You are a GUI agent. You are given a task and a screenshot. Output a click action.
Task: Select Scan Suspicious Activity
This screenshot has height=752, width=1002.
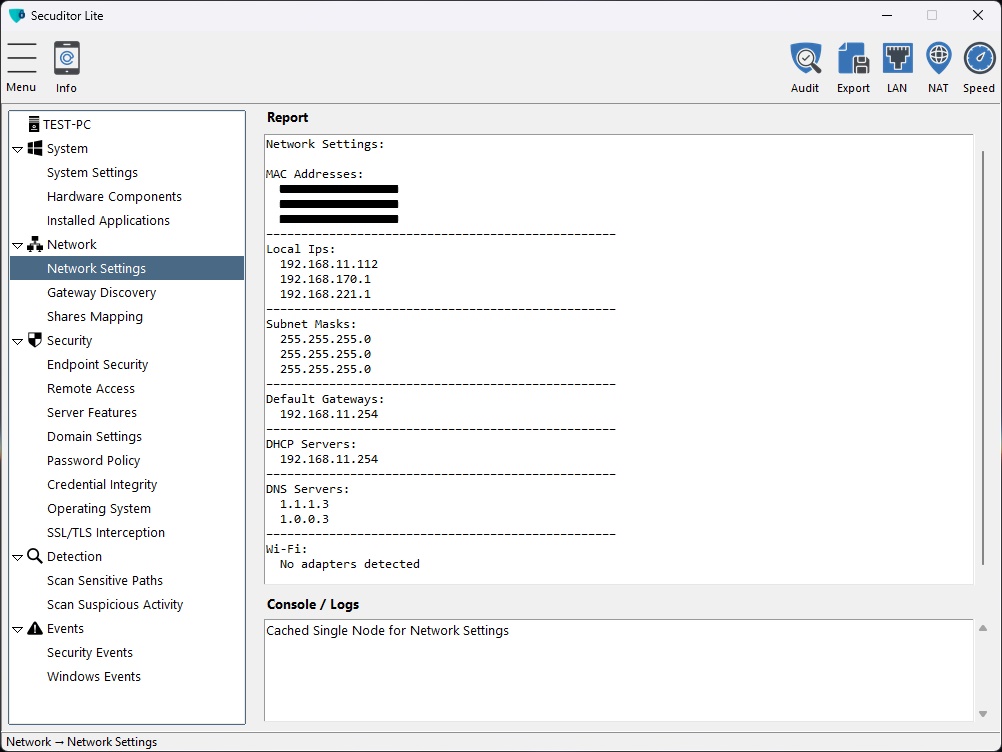point(115,604)
